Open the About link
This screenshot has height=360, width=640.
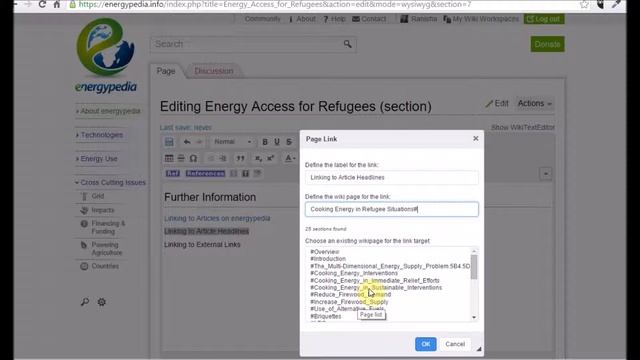(302, 19)
